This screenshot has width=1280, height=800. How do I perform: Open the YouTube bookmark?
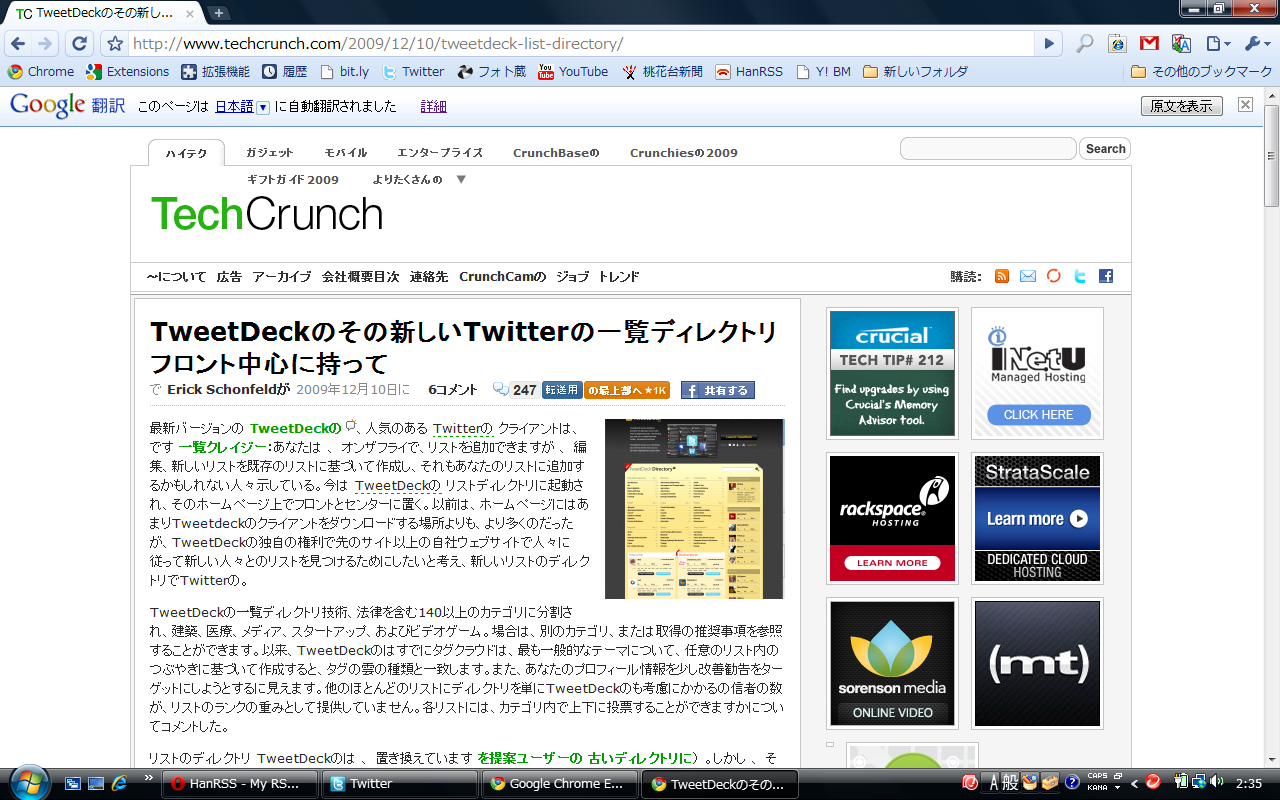[x=574, y=72]
